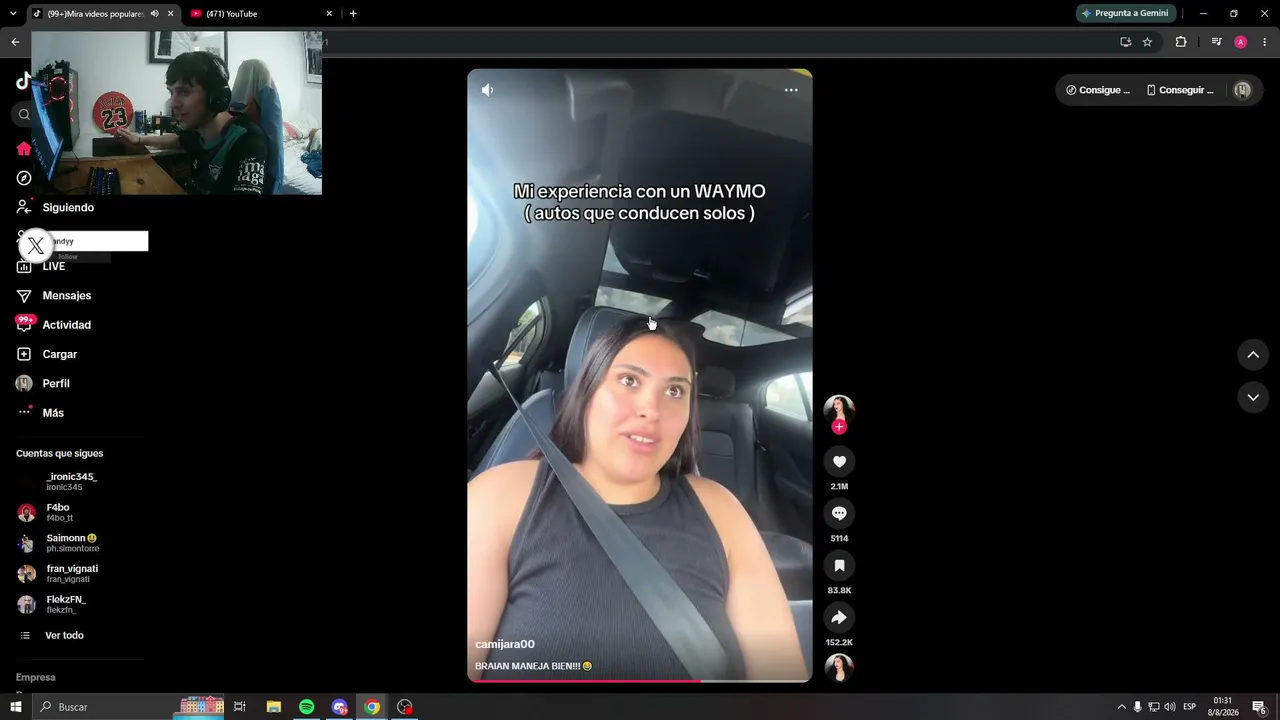
Task: Open the media controls icon in Chrome
Action: pos(1216,42)
